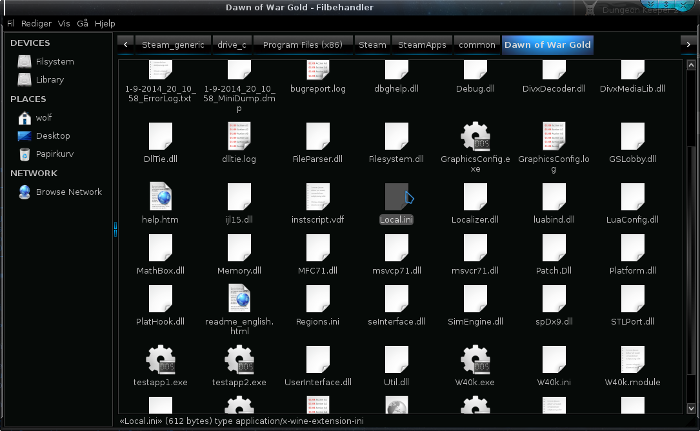This screenshot has height=431, width=700.
Task: Click the scrollbar down arrow
Action: click(x=691, y=408)
